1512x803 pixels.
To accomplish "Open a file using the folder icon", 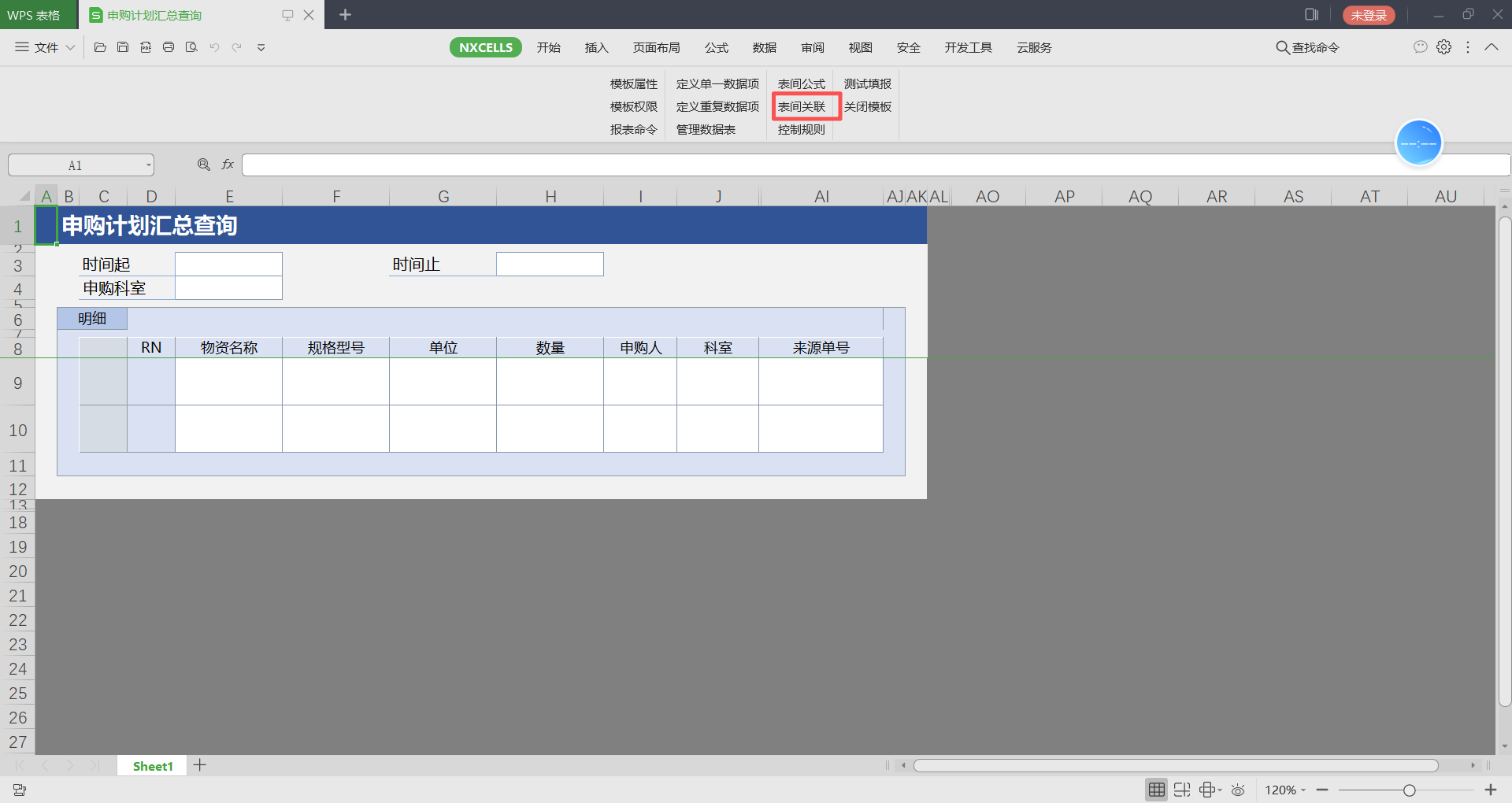I will coord(100,47).
